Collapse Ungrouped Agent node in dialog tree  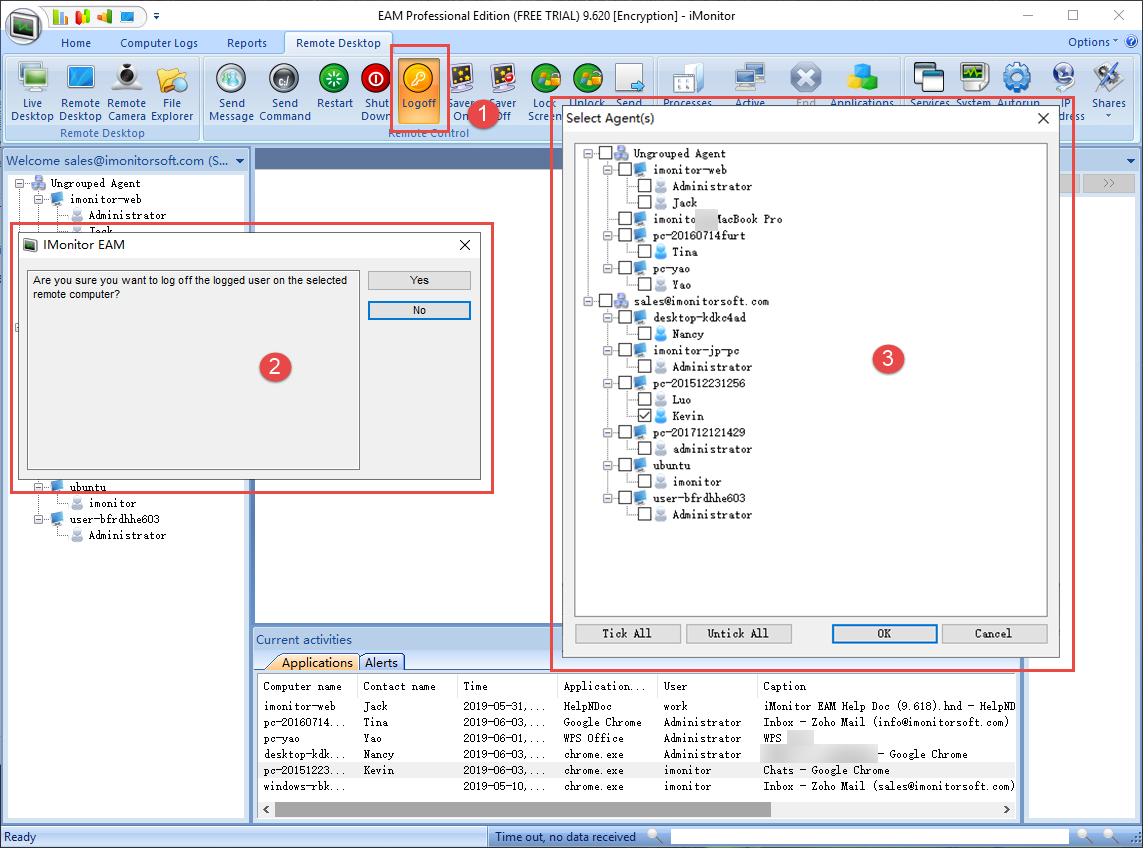click(588, 153)
